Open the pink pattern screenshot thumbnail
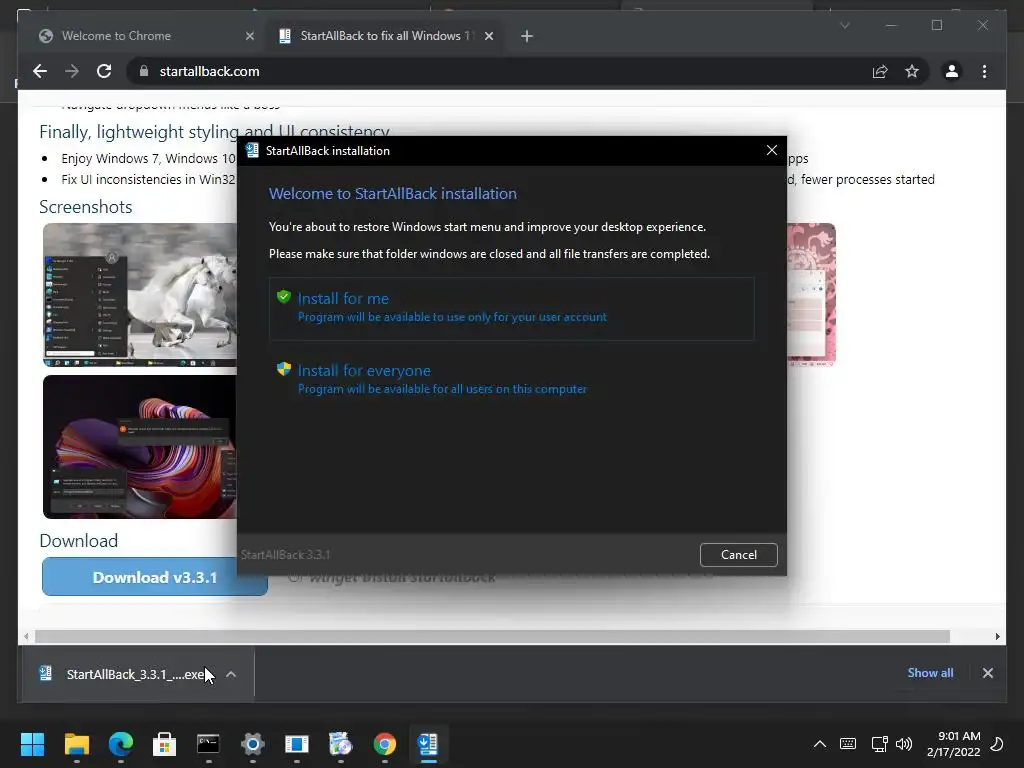 [811, 294]
